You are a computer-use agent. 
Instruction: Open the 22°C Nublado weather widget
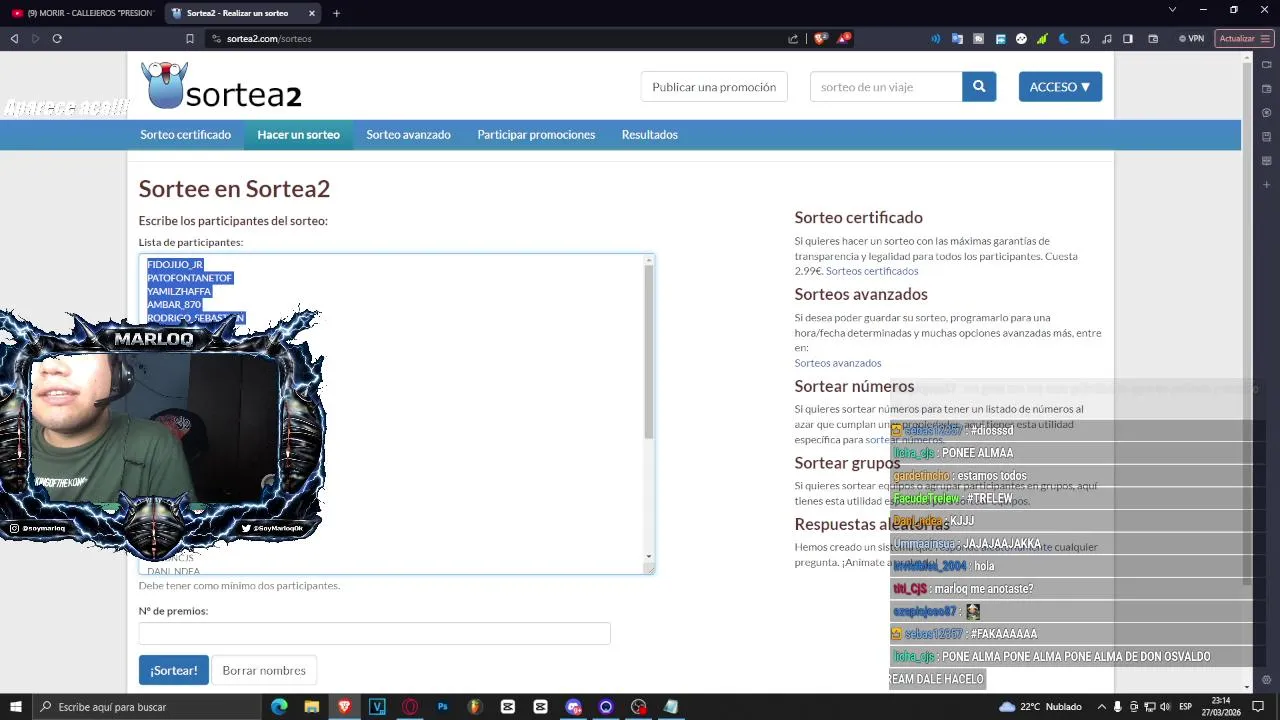point(1040,707)
